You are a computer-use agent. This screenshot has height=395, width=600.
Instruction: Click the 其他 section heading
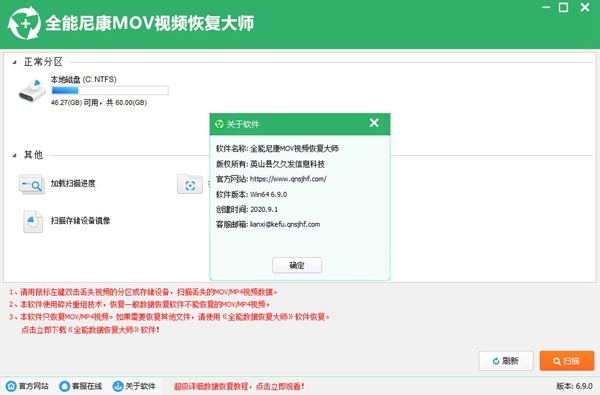[33, 155]
